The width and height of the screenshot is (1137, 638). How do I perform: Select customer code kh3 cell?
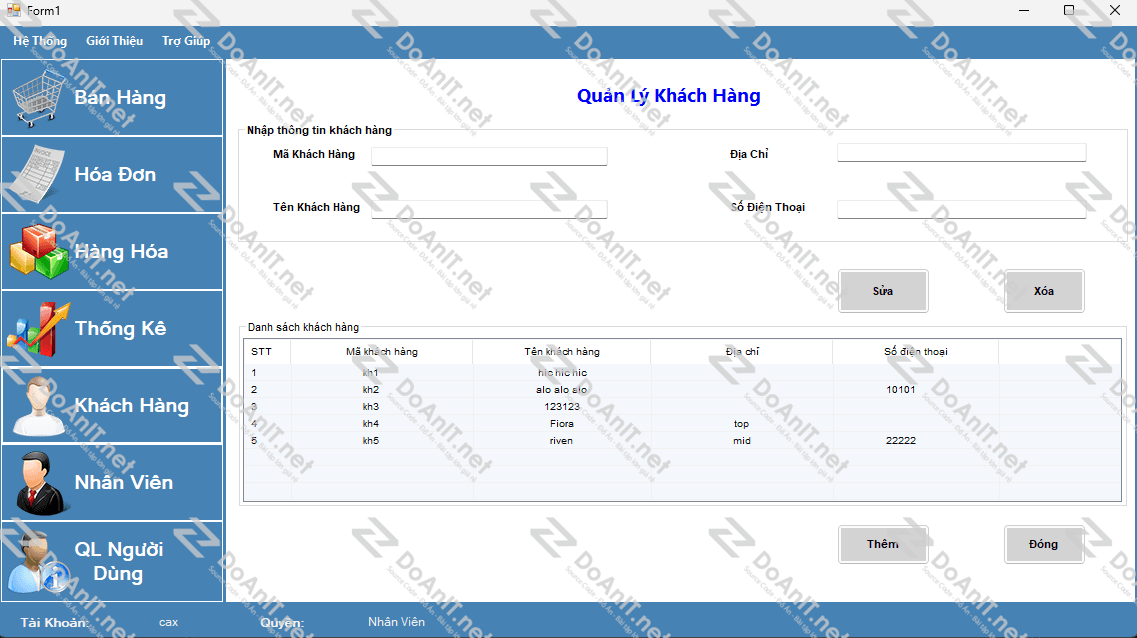371,407
